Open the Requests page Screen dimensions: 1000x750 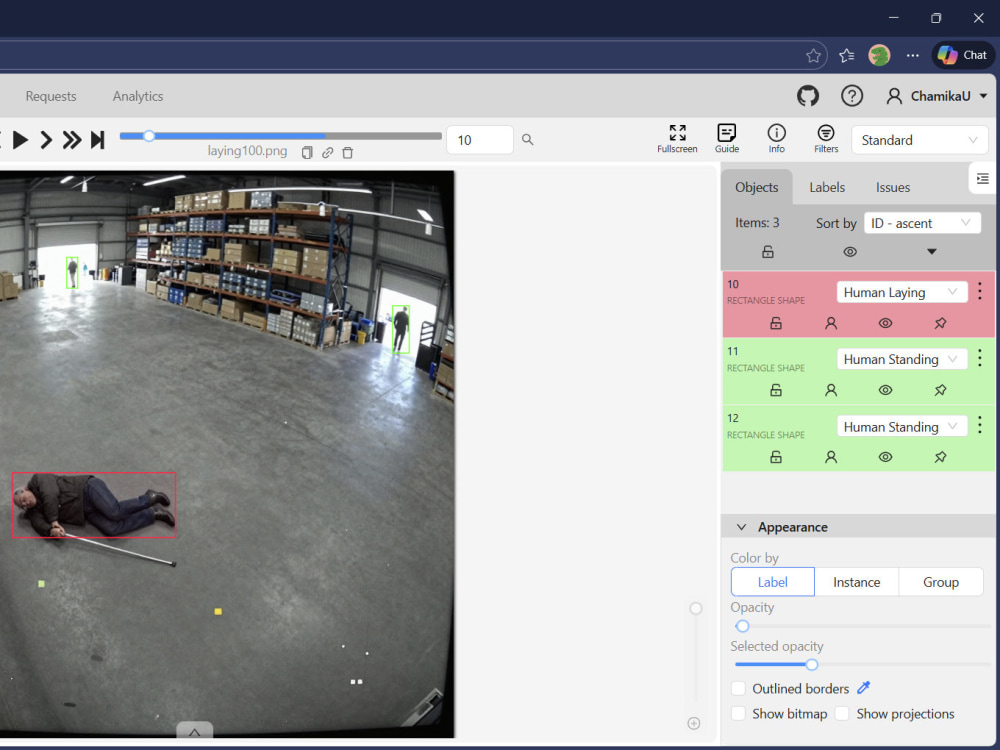pyautogui.click(x=51, y=96)
